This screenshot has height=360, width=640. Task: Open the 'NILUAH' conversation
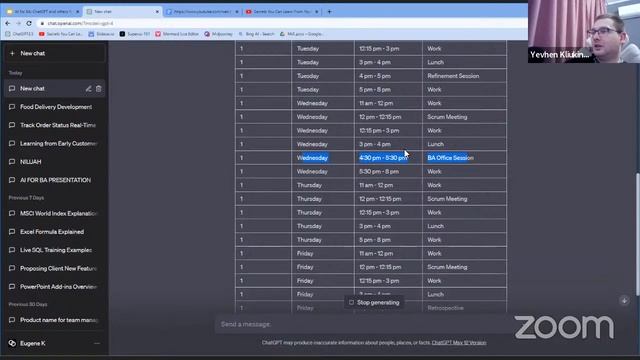click(55, 162)
